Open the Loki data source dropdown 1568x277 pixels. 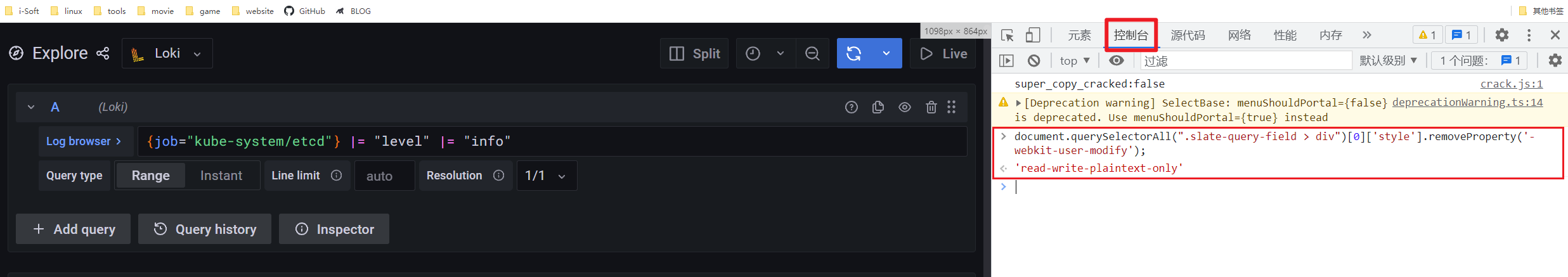[167, 53]
